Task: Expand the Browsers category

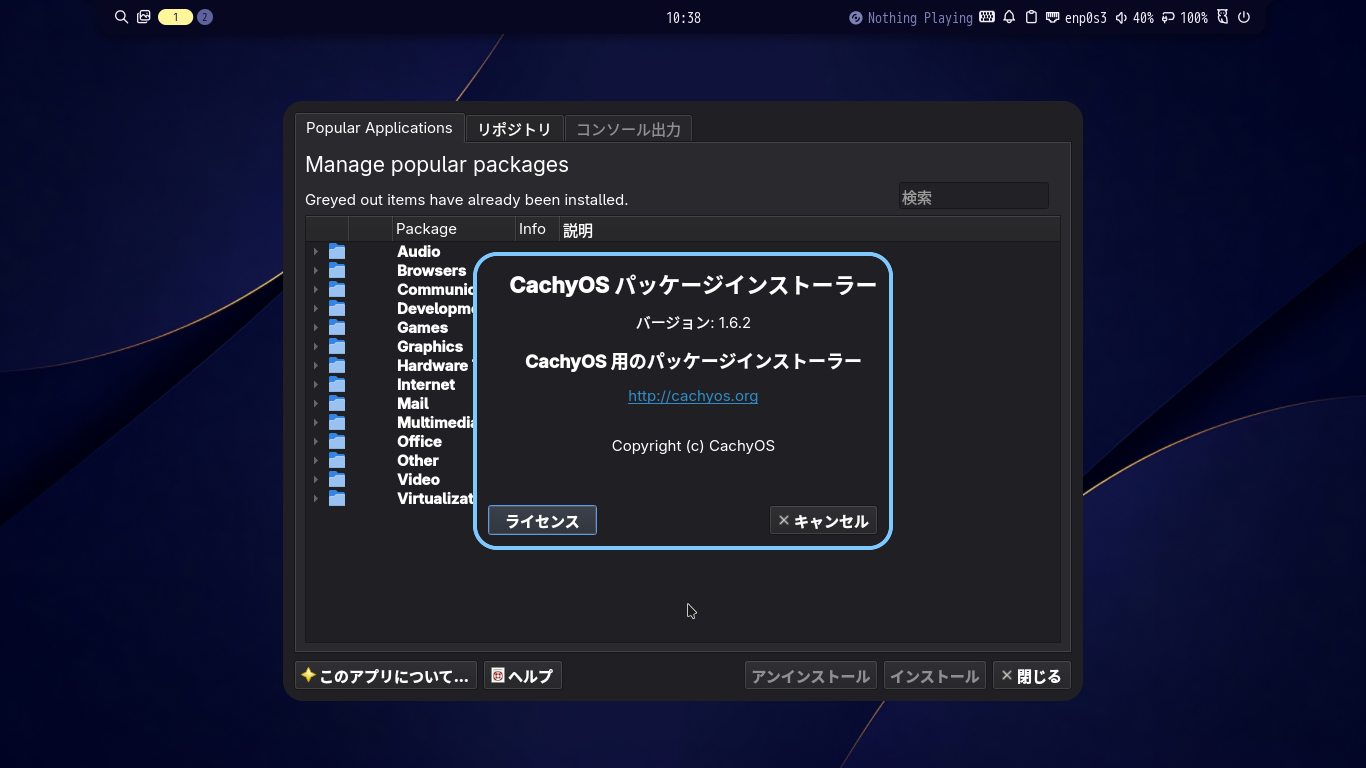Action: point(316,271)
